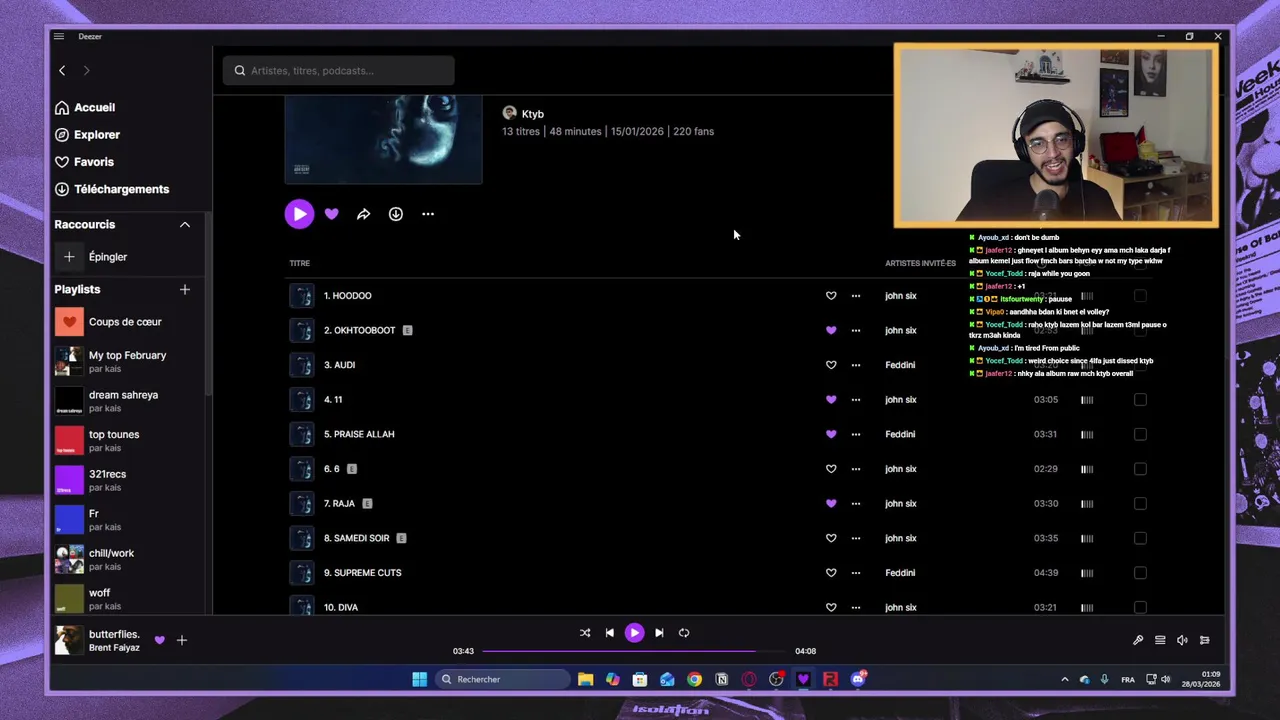This screenshot has height=720, width=1280.
Task: Go back with the left arrow
Action: [x=62, y=70]
